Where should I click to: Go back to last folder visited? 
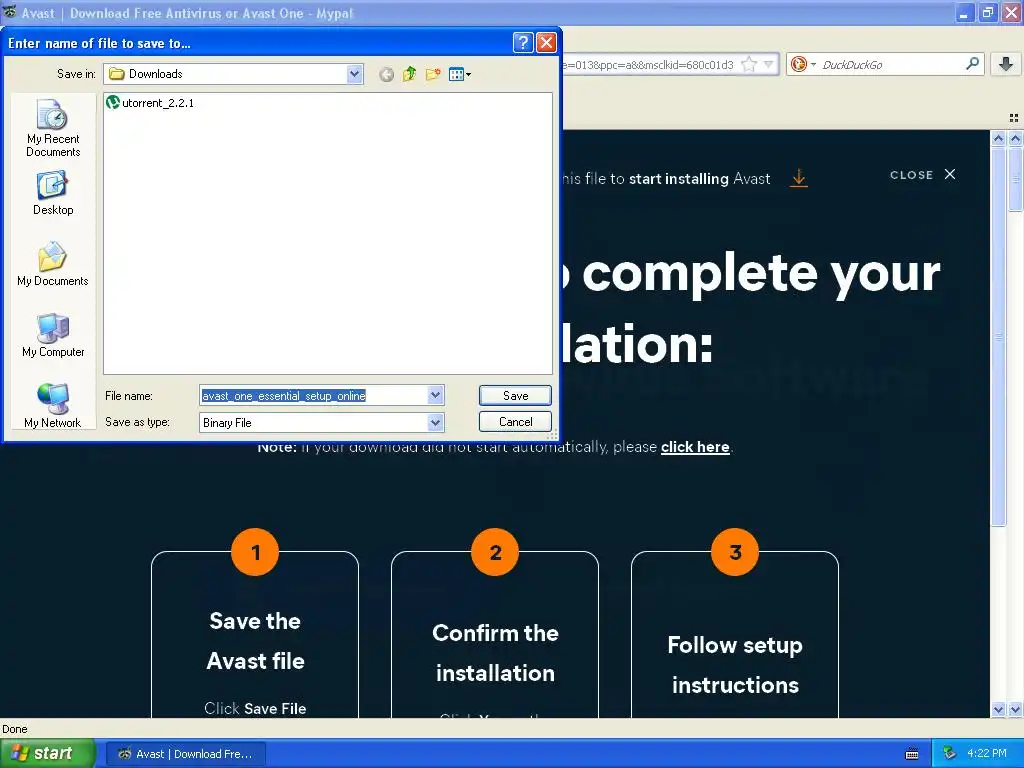click(x=387, y=74)
